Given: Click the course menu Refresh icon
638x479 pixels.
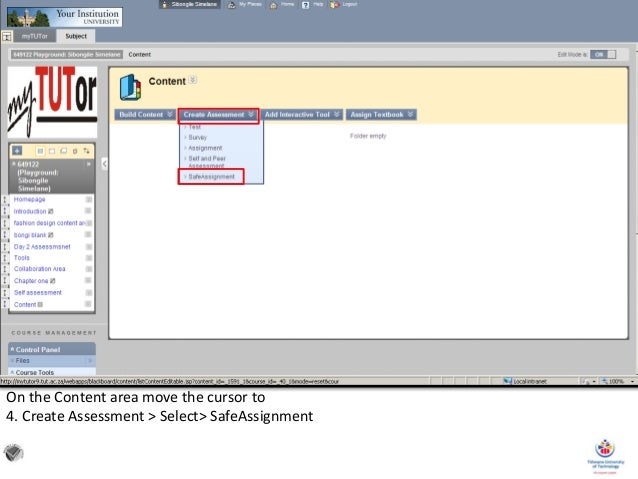Looking at the screenshot, I should coord(75,151).
